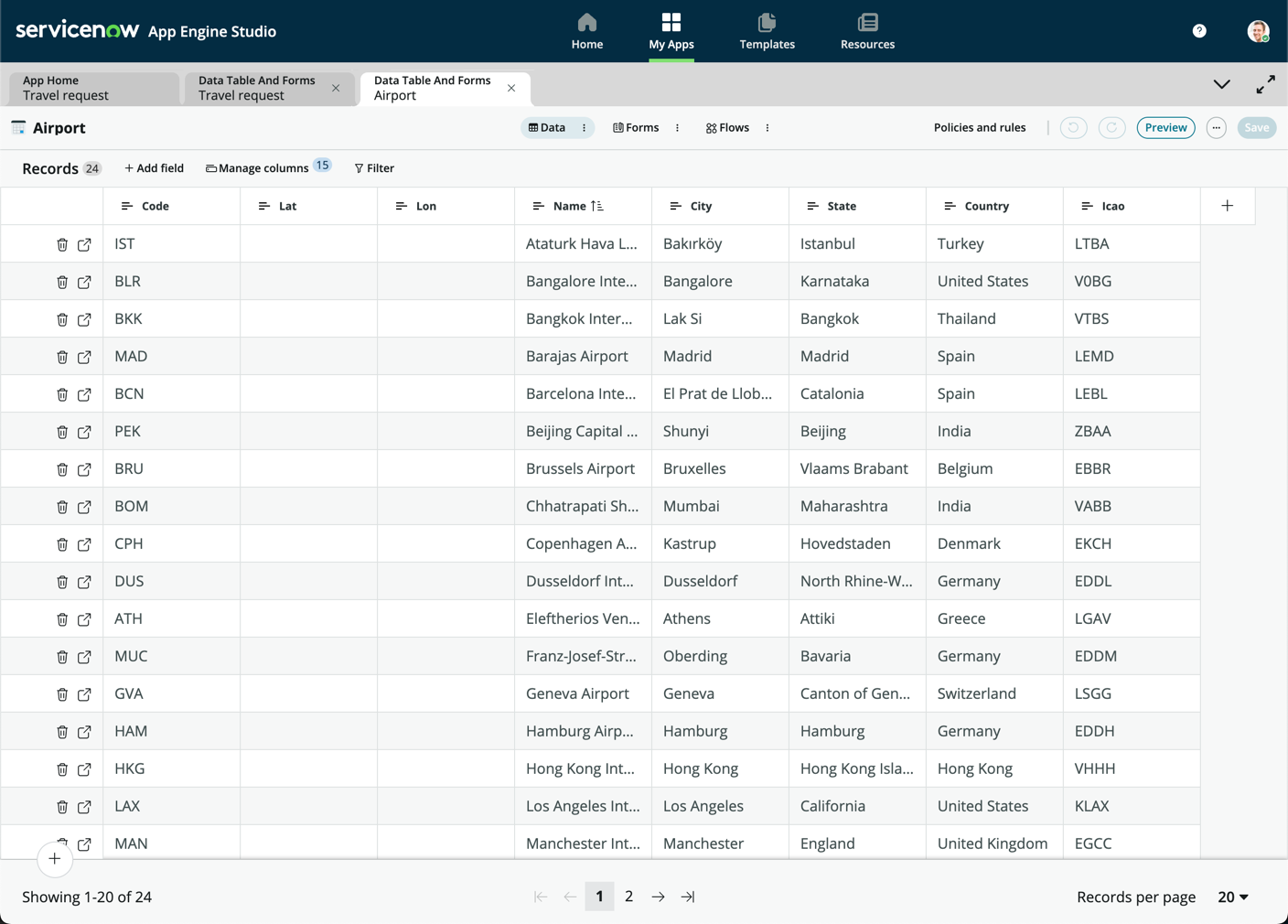Switch to the Data view
This screenshot has height=924, width=1288.
(x=547, y=128)
